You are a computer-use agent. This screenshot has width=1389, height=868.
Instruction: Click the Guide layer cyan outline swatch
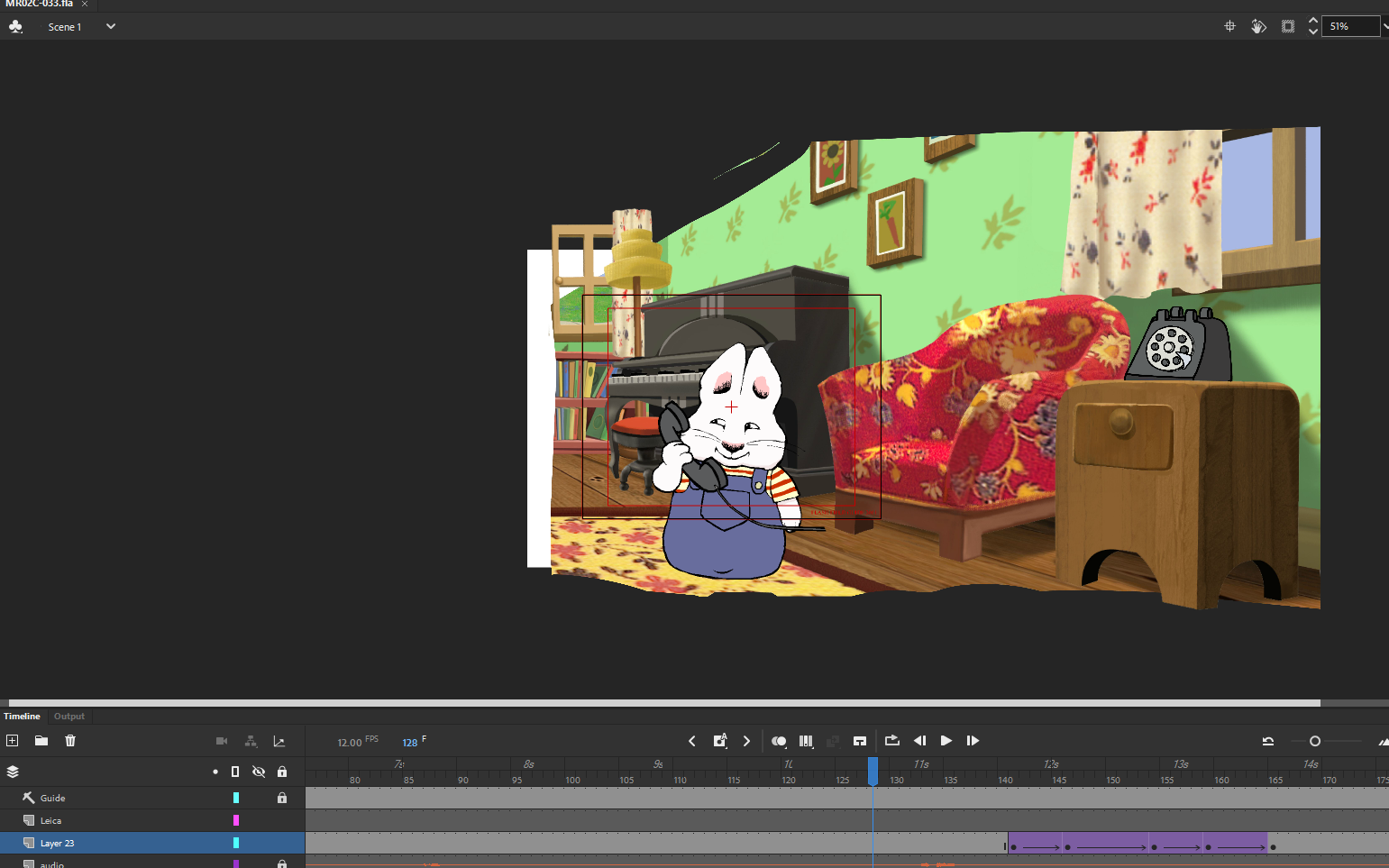236,798
